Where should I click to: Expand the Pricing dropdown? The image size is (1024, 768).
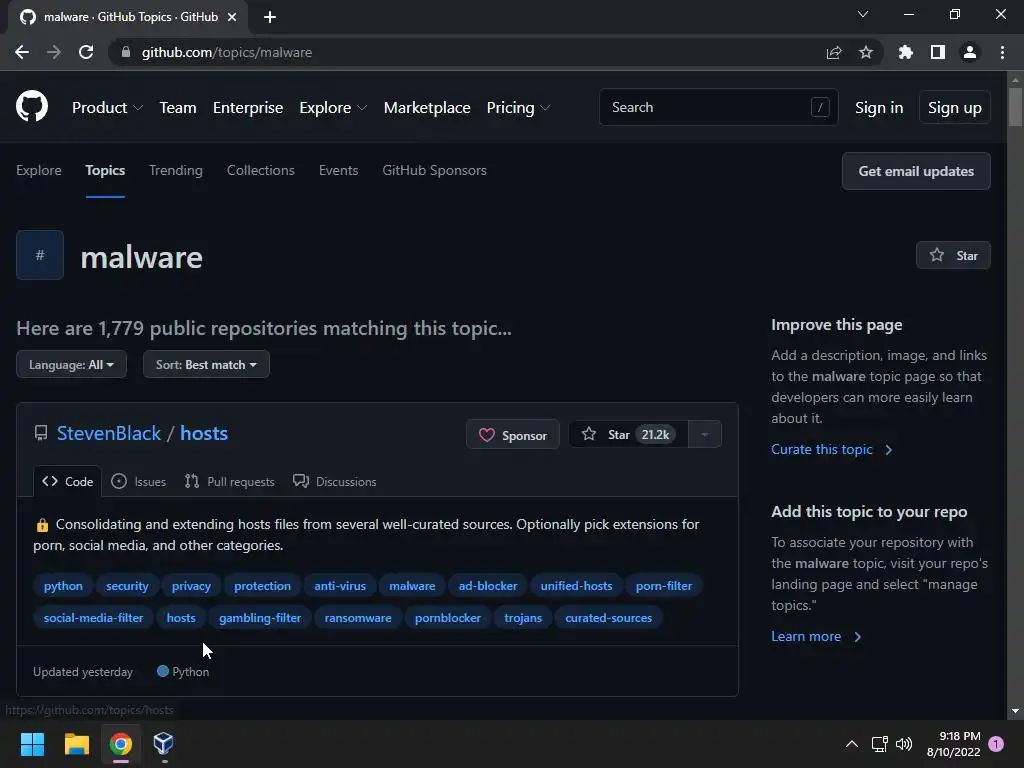point(519,108)
